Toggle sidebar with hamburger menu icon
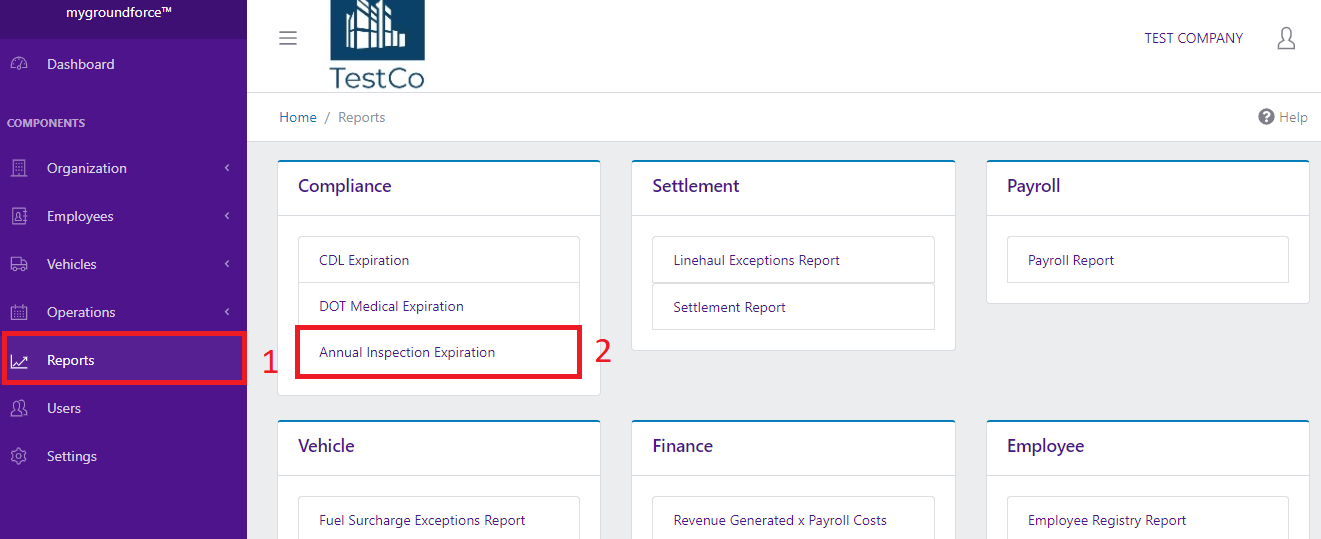Viewport: 1321px width, 539px height. coord(288,38)
